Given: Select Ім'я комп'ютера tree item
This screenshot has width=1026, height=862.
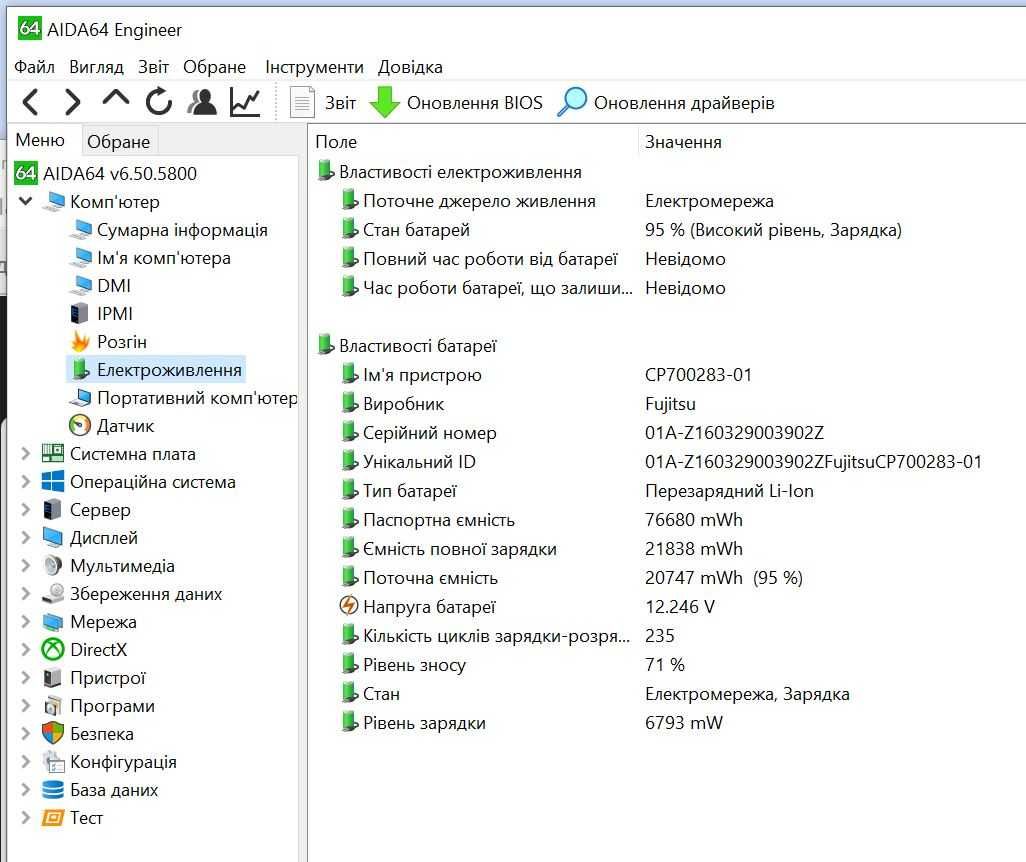Looking at the screenshot, I should 164,258.
